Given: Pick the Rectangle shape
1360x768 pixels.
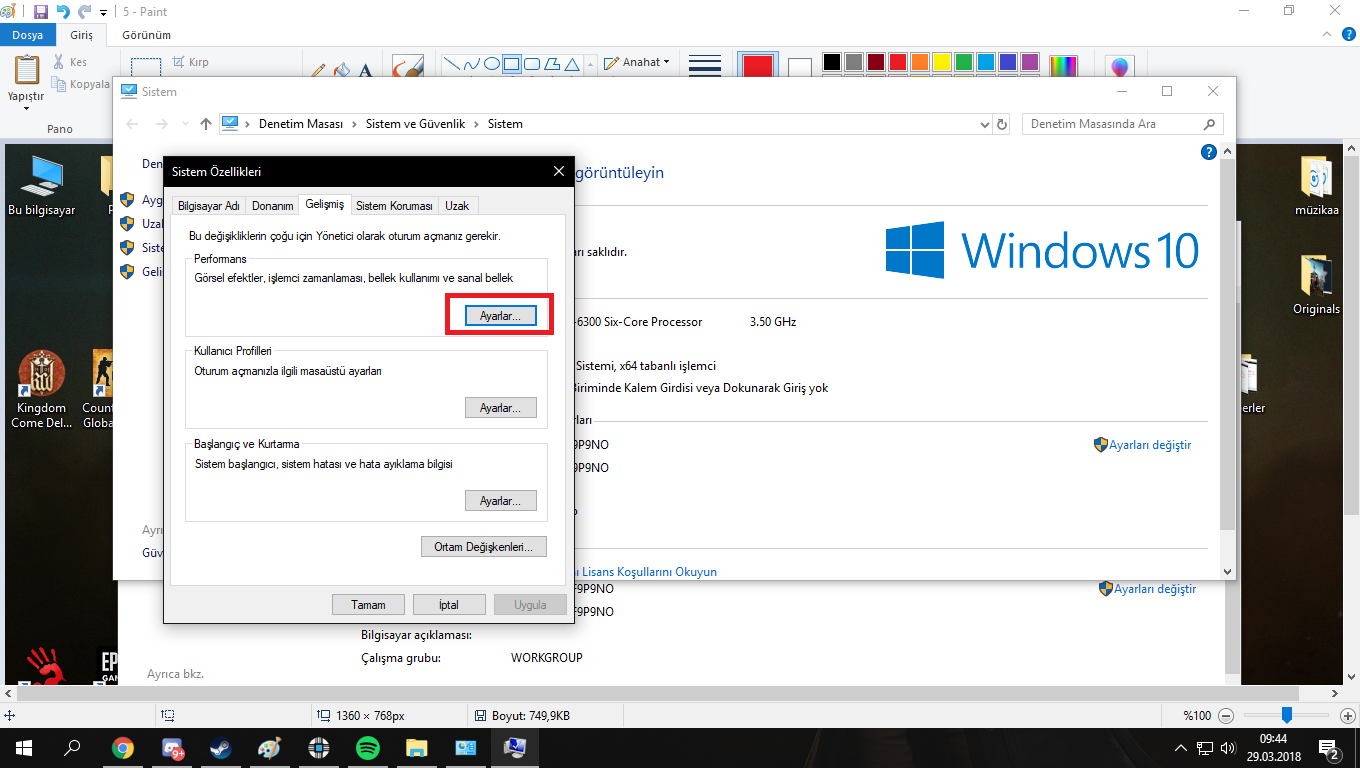Looking at the screenshot, I should pos(512,63).
